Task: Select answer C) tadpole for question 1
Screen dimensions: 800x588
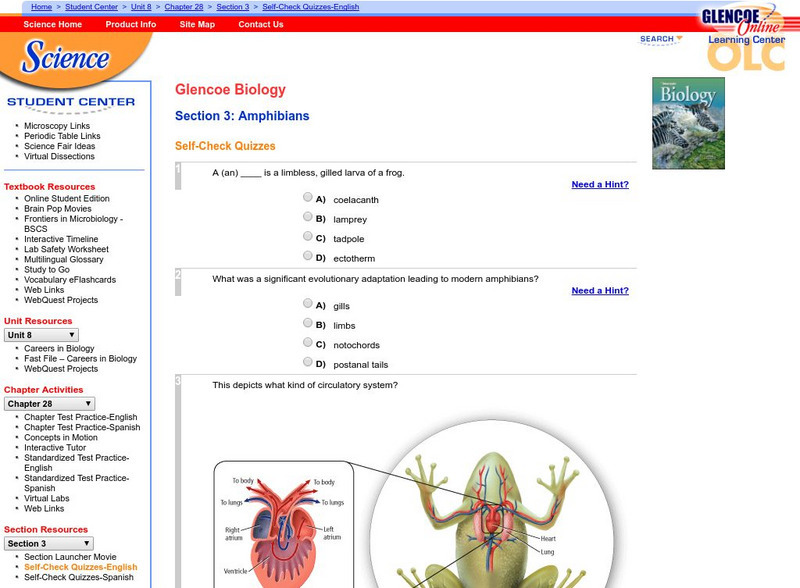Action: pos(308,236)
